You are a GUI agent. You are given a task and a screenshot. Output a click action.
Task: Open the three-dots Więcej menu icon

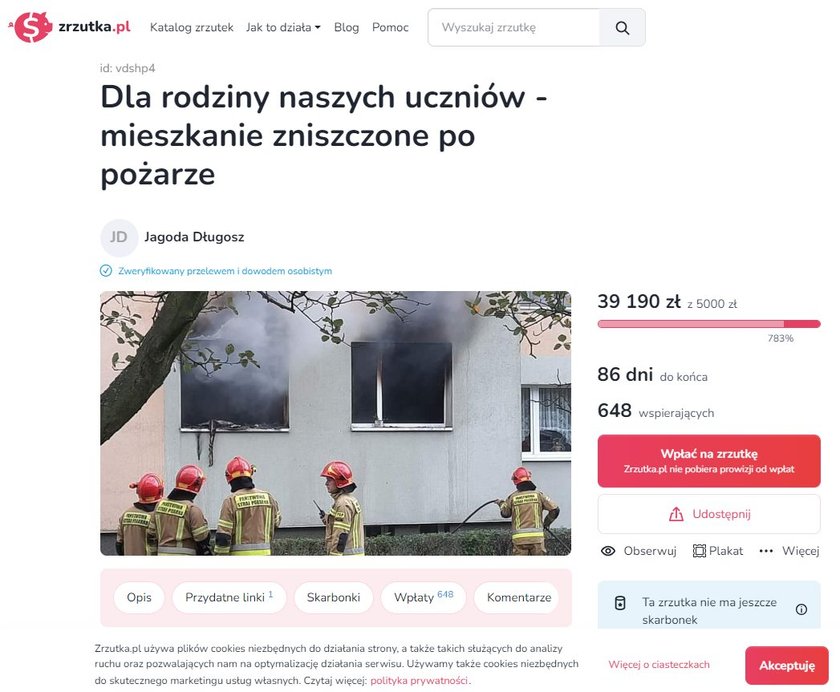coord(766,551)
